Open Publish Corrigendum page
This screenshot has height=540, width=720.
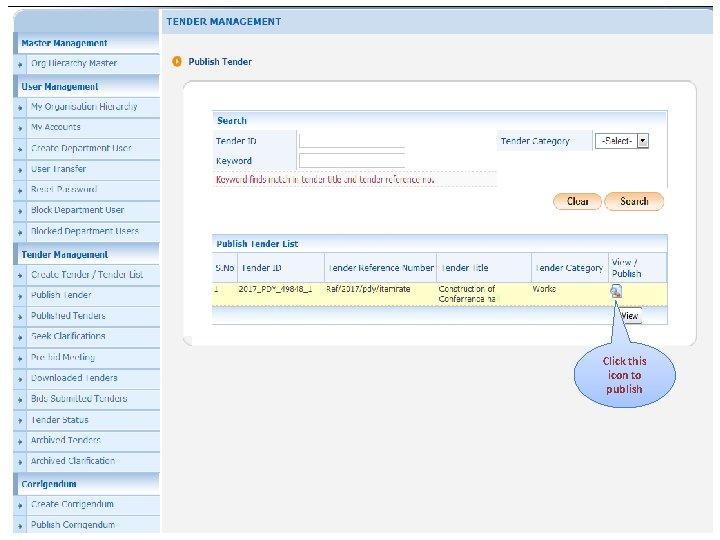73,525
